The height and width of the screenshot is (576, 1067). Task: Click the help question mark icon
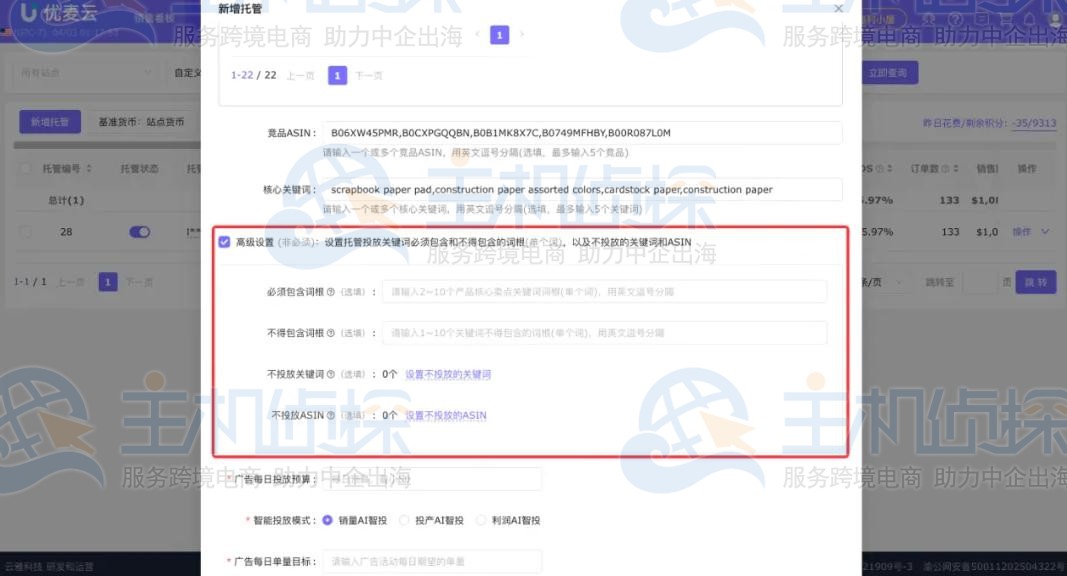(957, 19)
